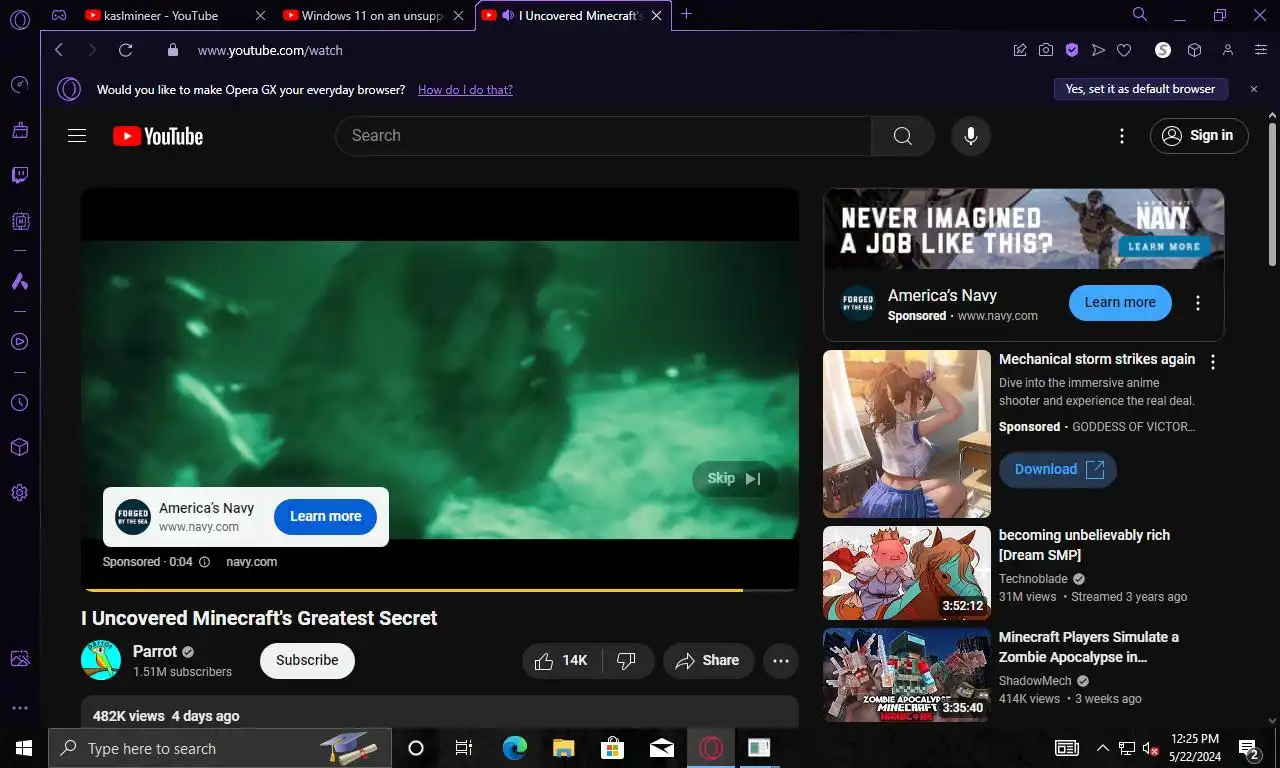Open the chip-shaped icon in the sidebar

[19, 221]
